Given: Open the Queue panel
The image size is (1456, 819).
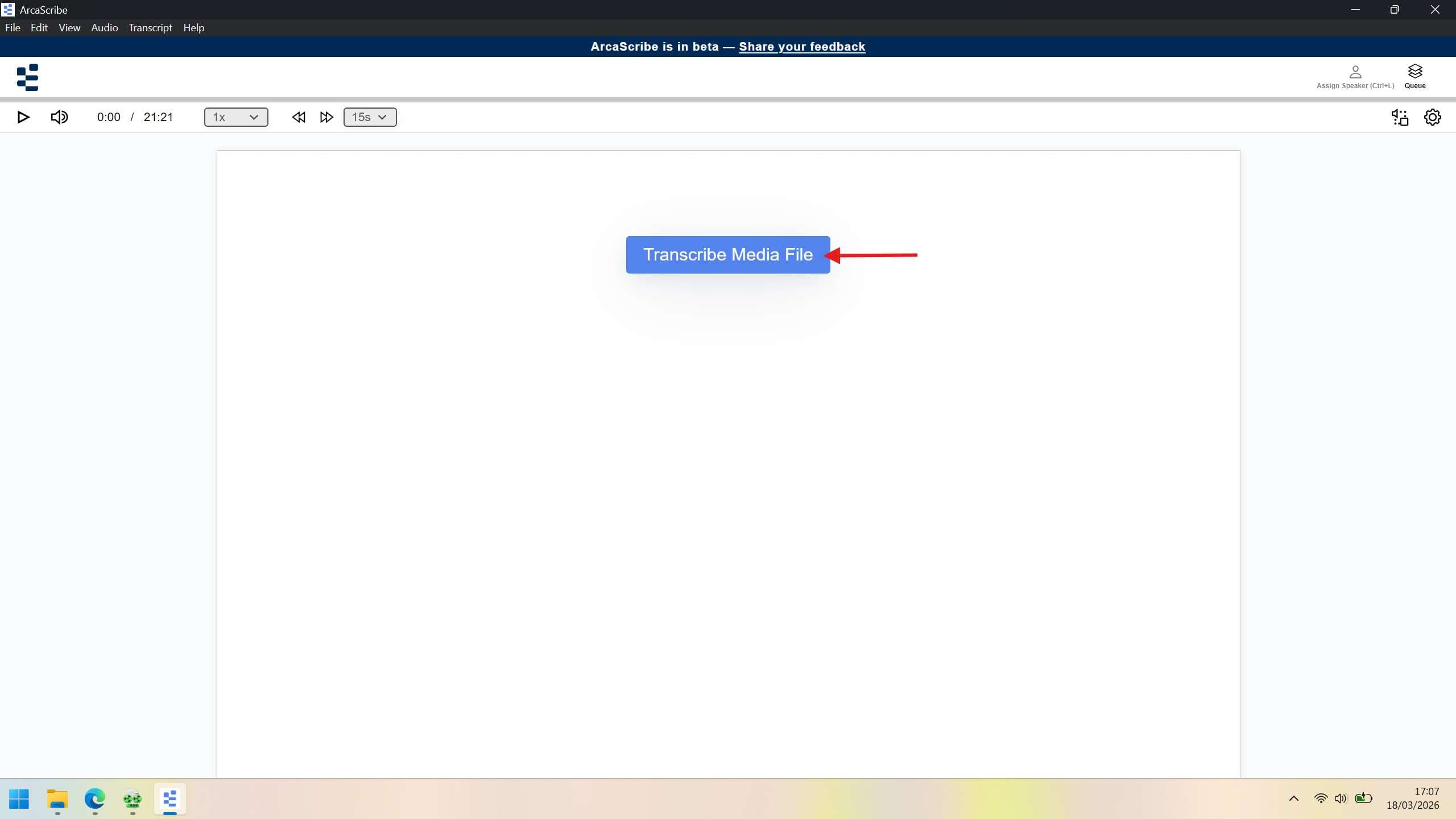Looking at the screenshot, I should click(1414, 76).
